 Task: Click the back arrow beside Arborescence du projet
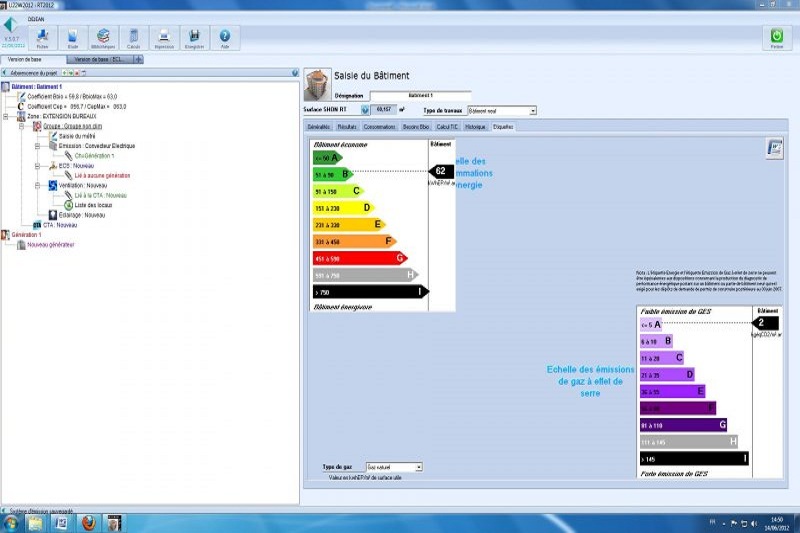pos(5,73)
